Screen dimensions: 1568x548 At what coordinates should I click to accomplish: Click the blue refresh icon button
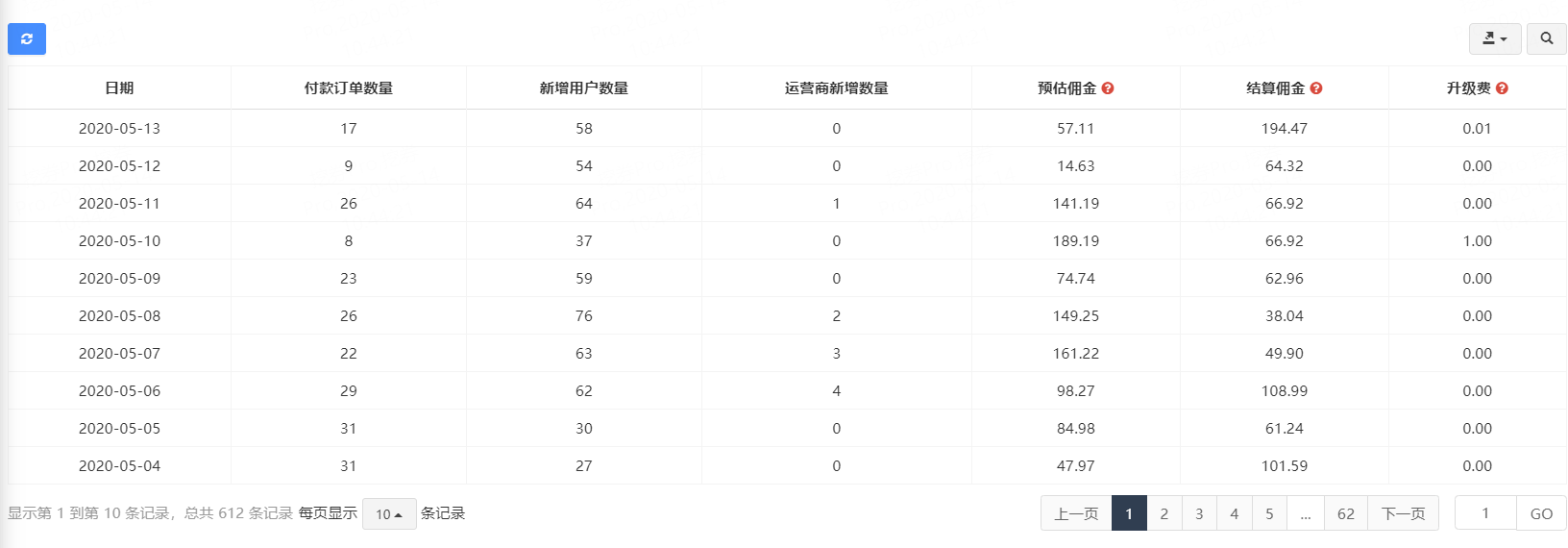point(27,38)
